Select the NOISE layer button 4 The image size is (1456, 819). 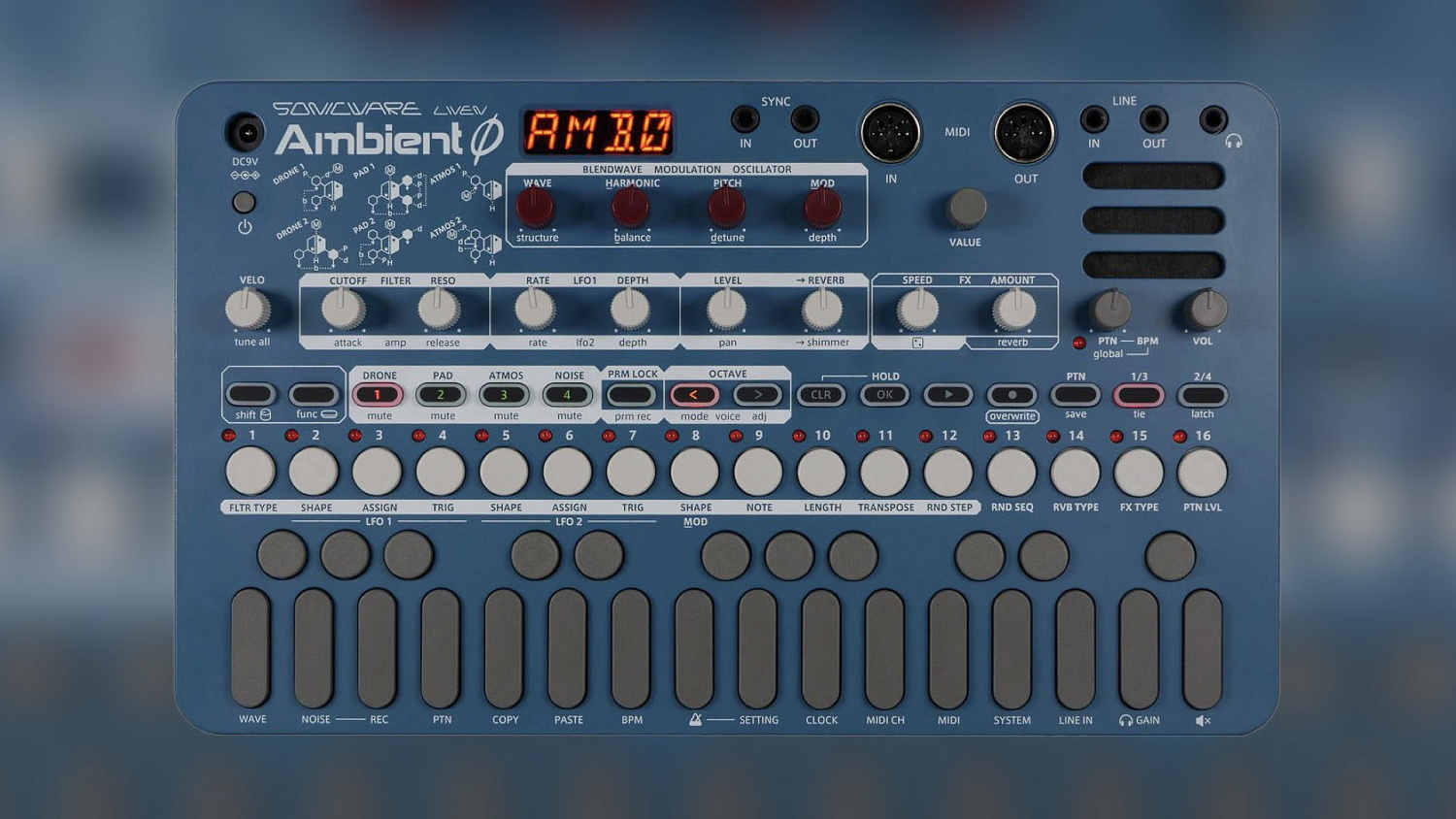coord(568,395)
